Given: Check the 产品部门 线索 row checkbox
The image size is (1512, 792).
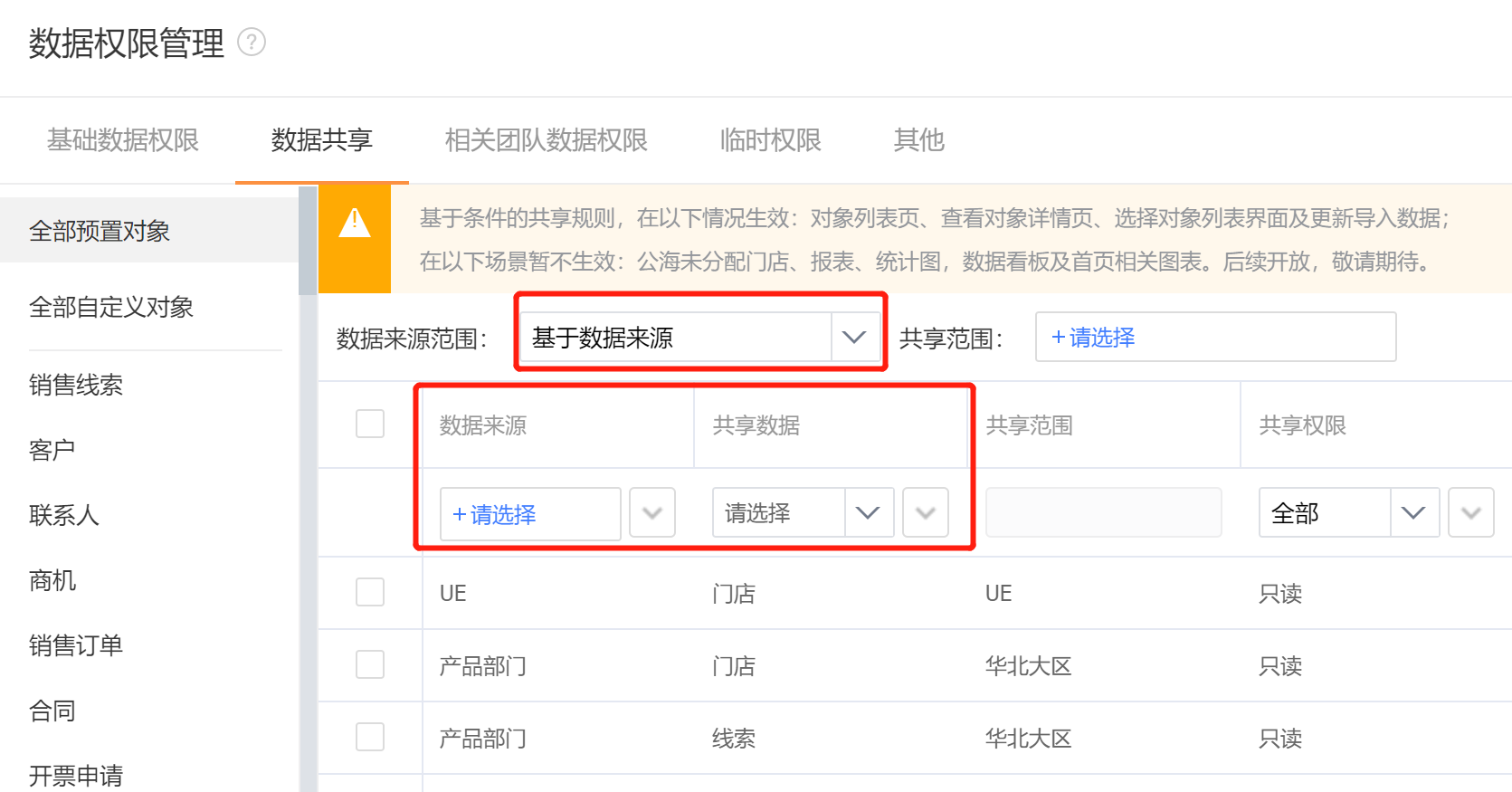Looking at the screenshot, I should 370,737.
